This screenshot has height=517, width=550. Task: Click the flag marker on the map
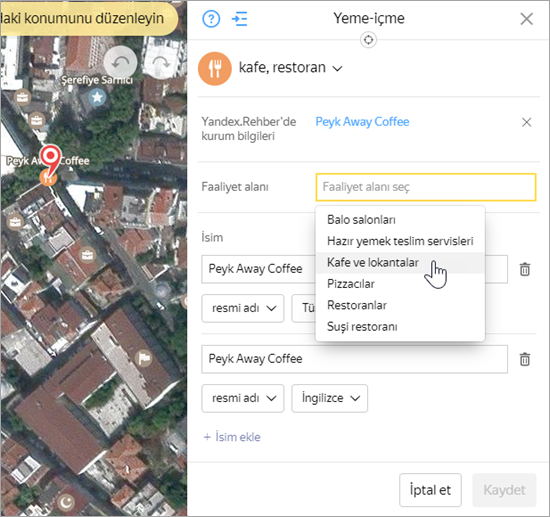point(144,358)
